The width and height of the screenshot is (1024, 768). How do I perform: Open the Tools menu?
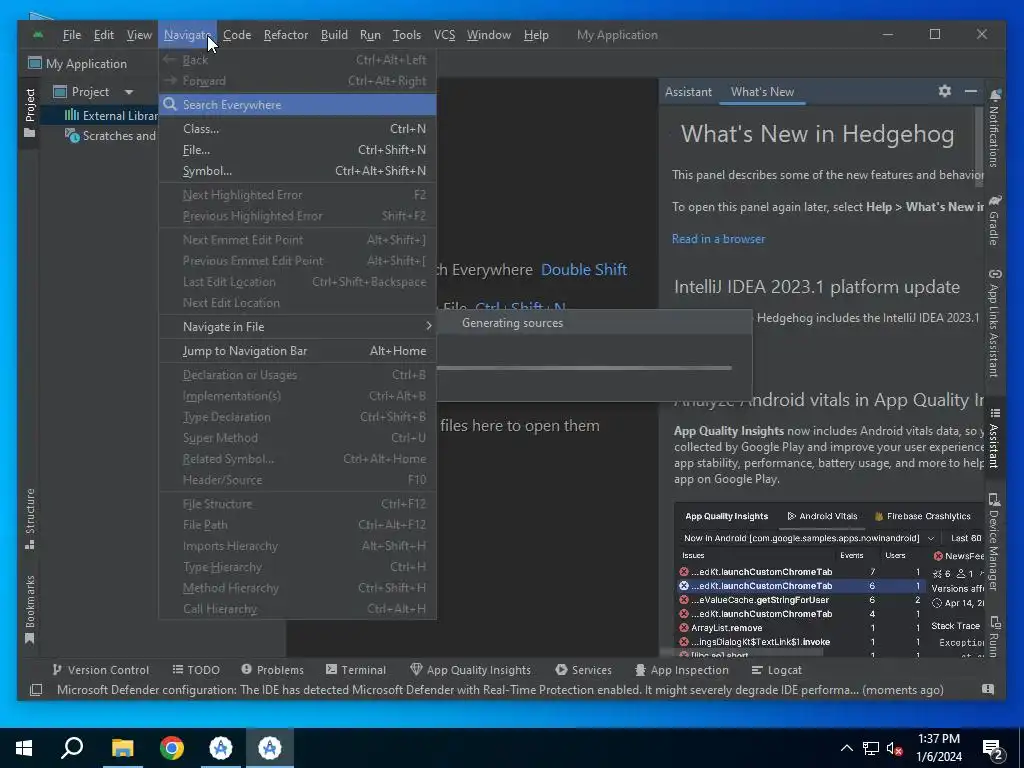[406, 35]
